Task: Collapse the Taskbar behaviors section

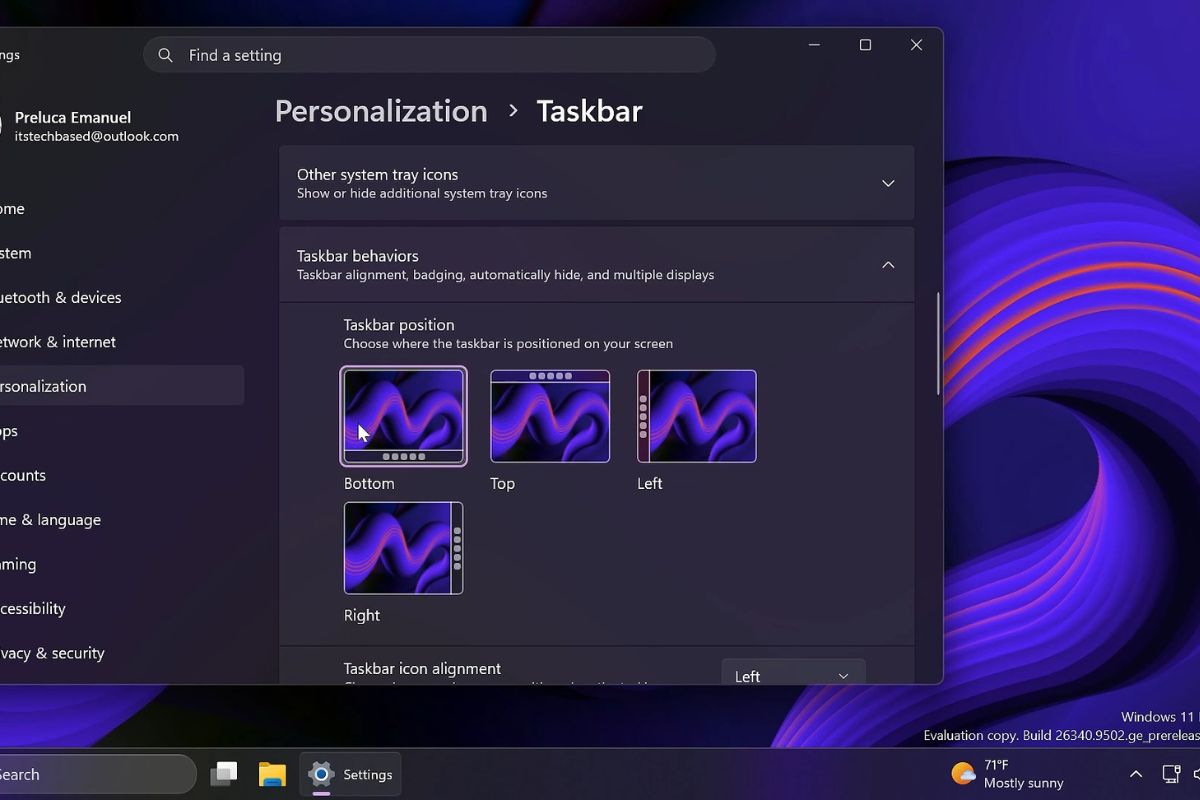Action: tap(596, 264)
